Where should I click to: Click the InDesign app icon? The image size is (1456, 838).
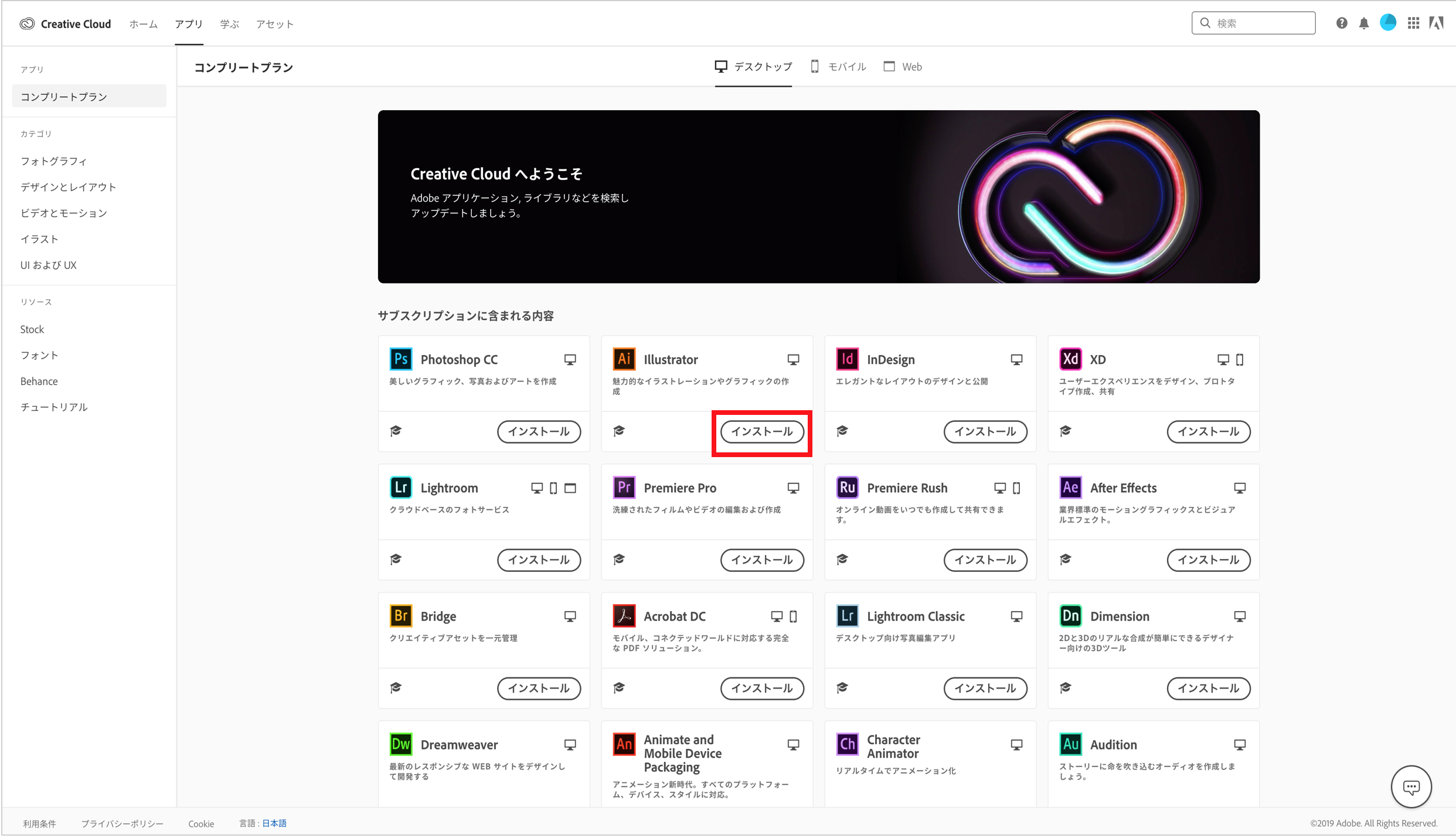click(x=847, y=359)
